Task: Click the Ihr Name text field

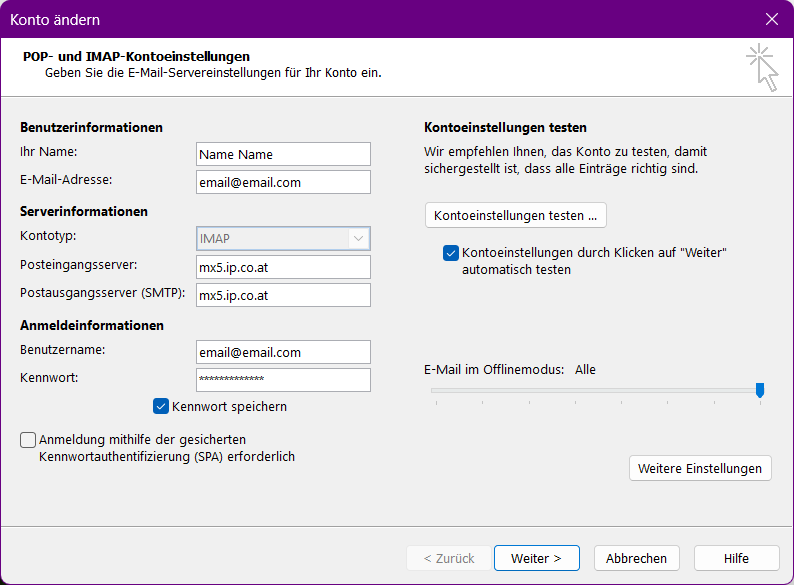Action: pos(283,154)
